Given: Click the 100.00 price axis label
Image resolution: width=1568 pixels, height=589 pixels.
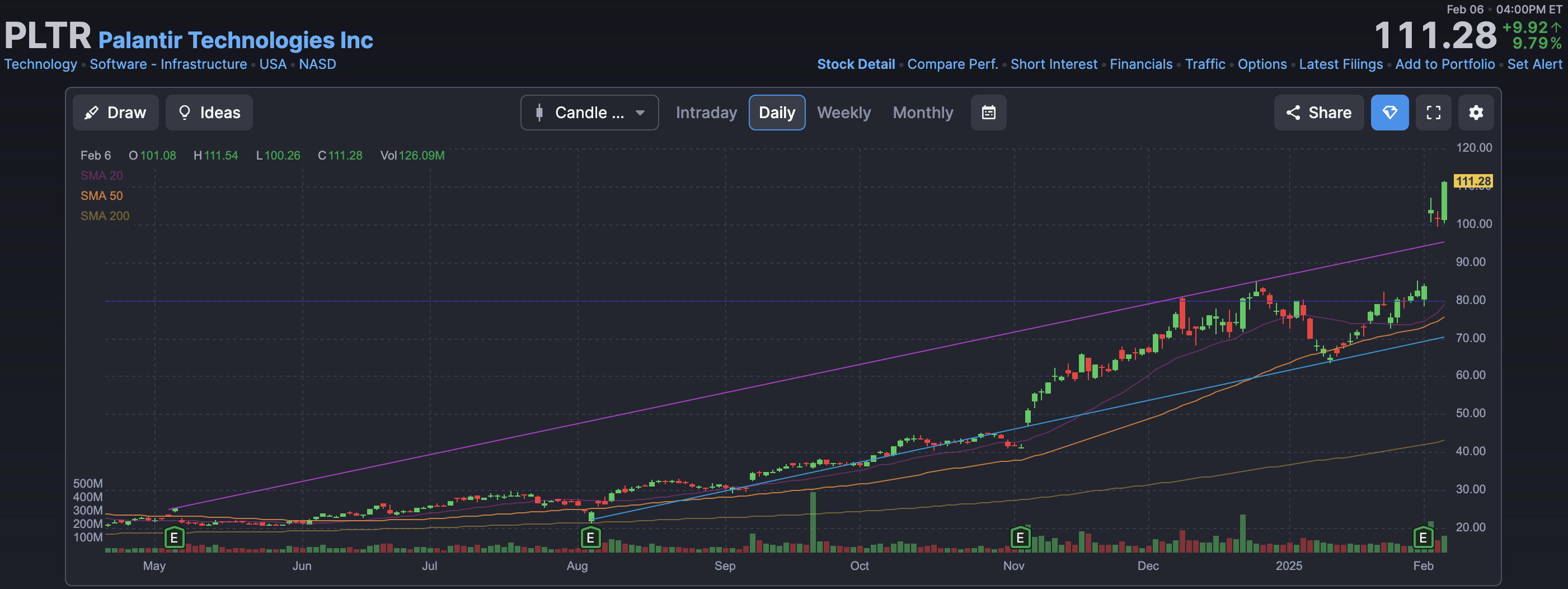Looking at the screenshot, I should coord(1473,223).
